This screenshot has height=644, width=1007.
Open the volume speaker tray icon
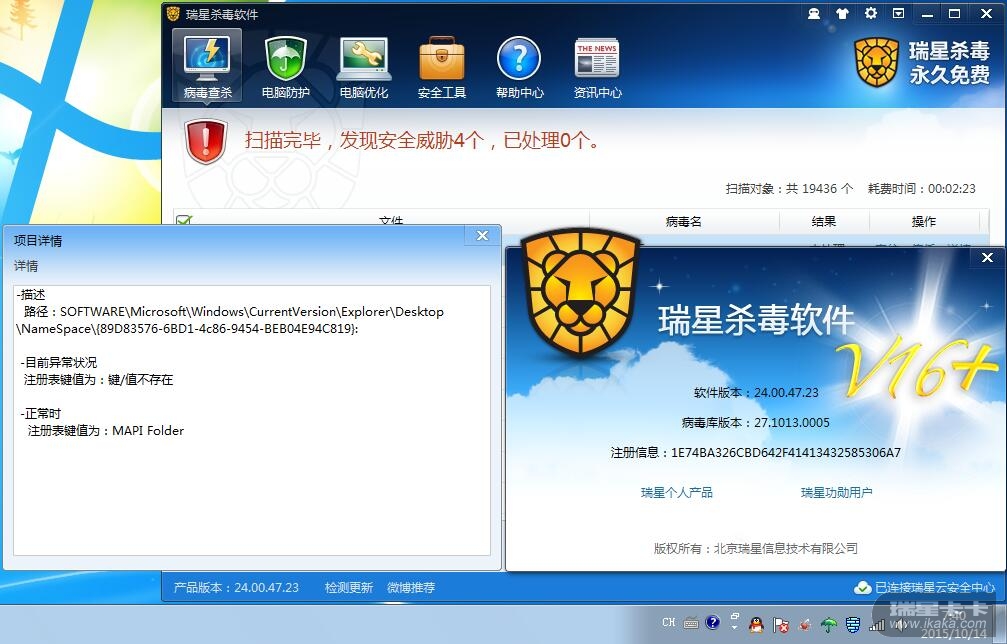tap(900, 624)
